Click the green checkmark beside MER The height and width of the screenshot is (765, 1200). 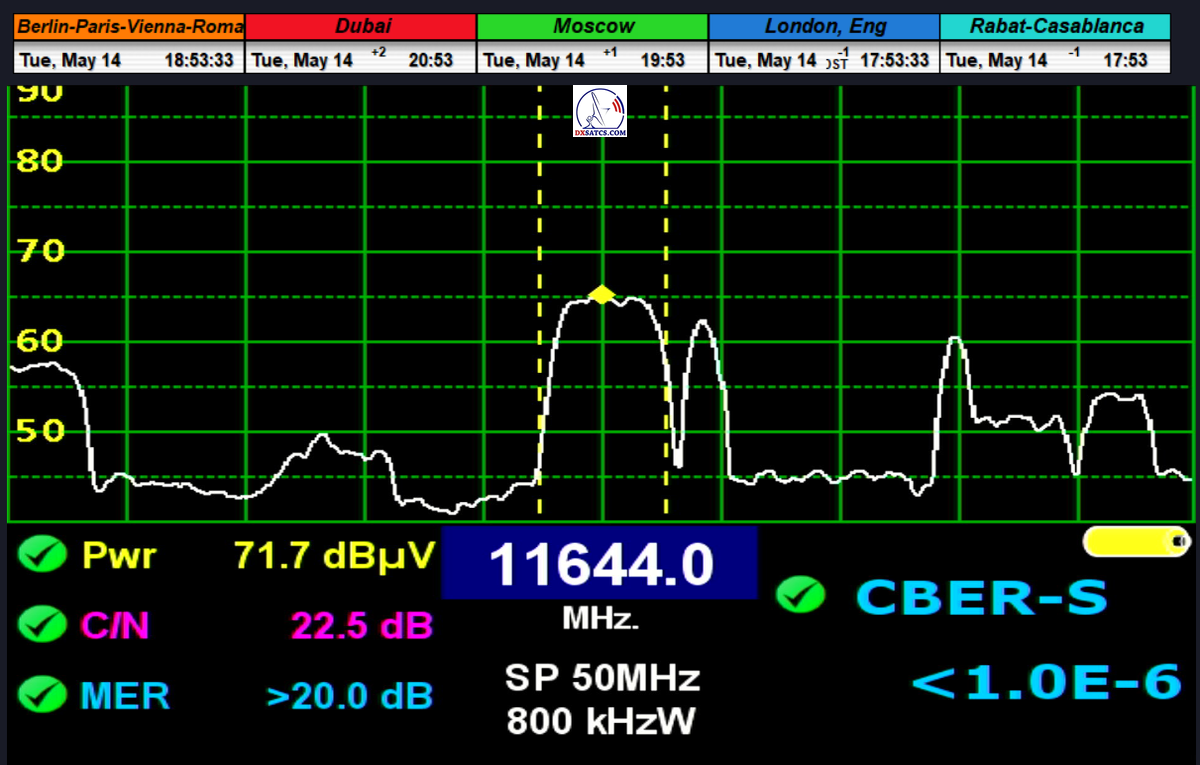pos(43,694)
